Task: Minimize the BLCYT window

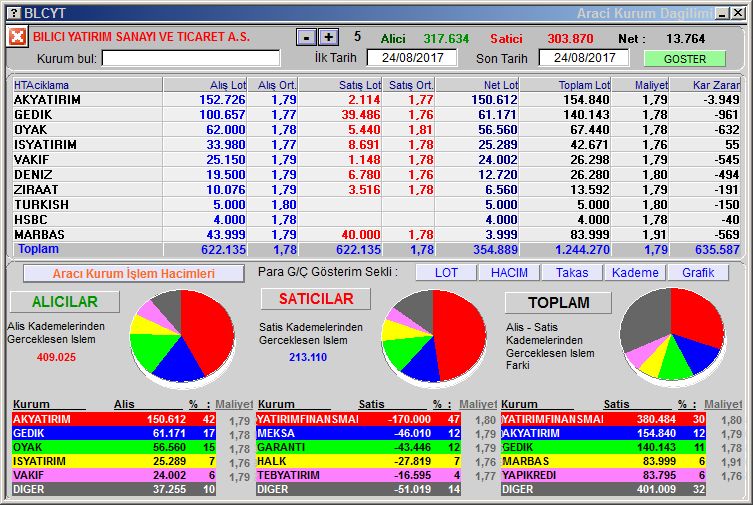Action: [x=722, y=13]
